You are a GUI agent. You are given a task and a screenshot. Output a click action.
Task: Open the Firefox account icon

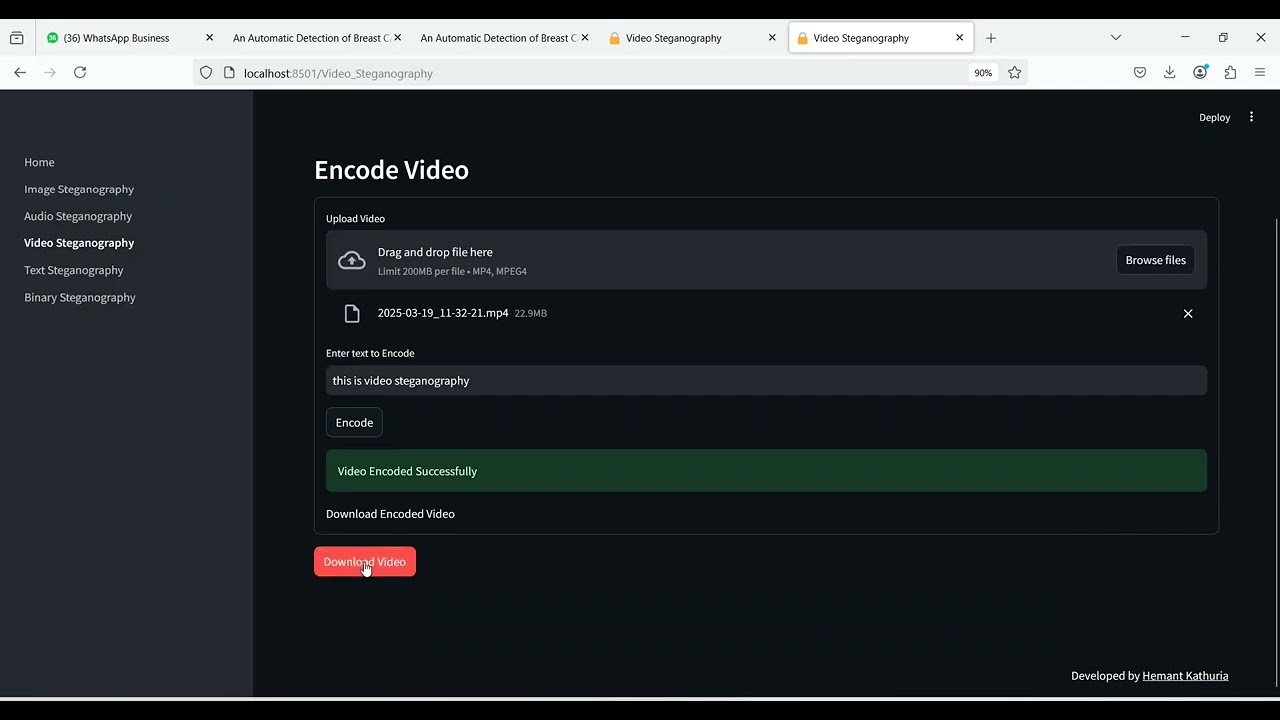(x=1200, y=72)
